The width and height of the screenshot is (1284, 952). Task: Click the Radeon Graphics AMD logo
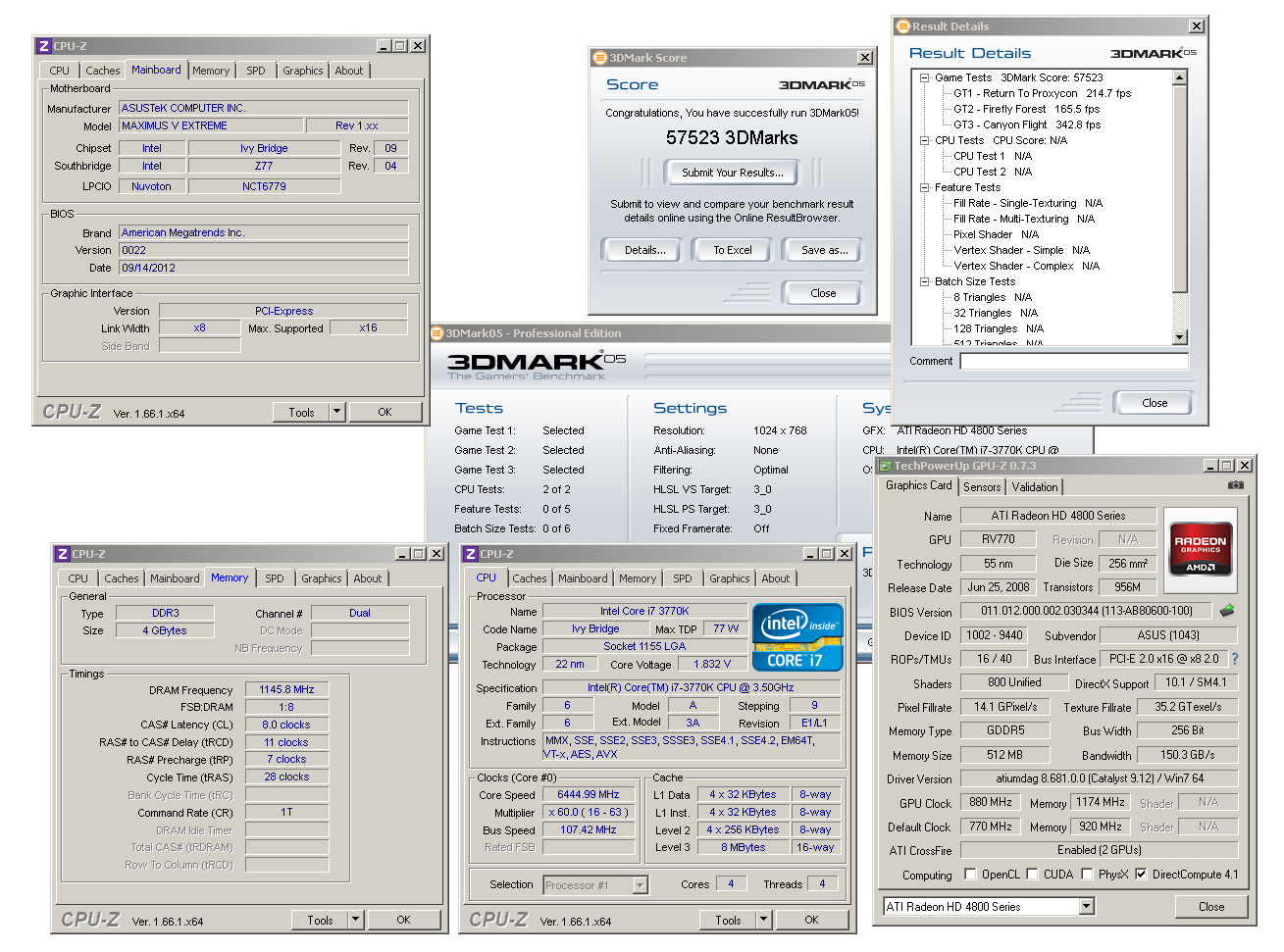[x=1201, y=548]
